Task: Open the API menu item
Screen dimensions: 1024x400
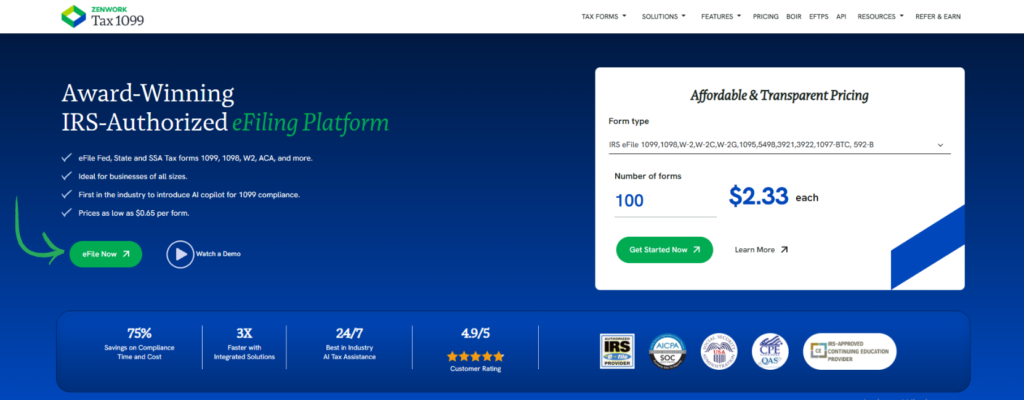Action: 841,17
